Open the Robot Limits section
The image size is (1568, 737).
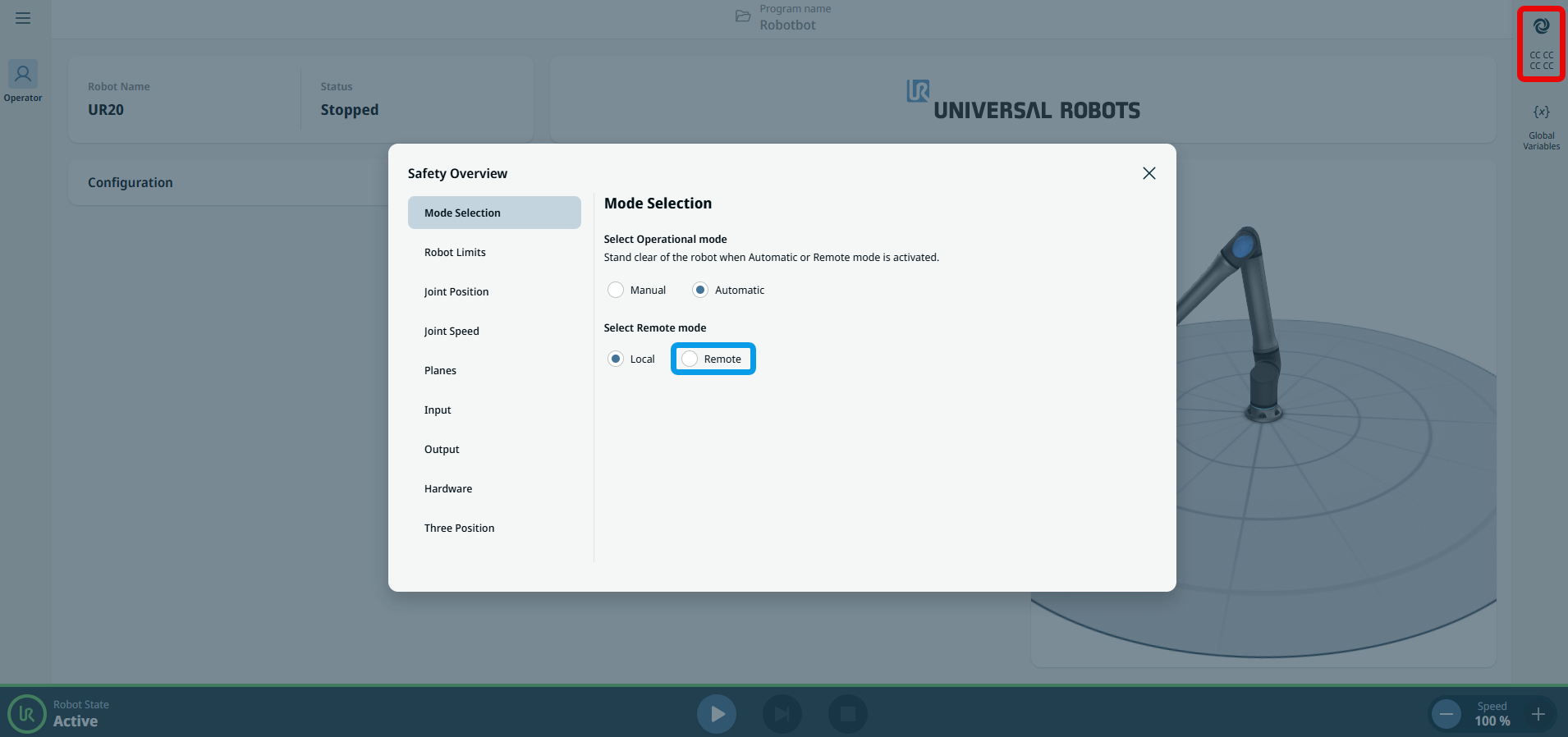(455, 252)
